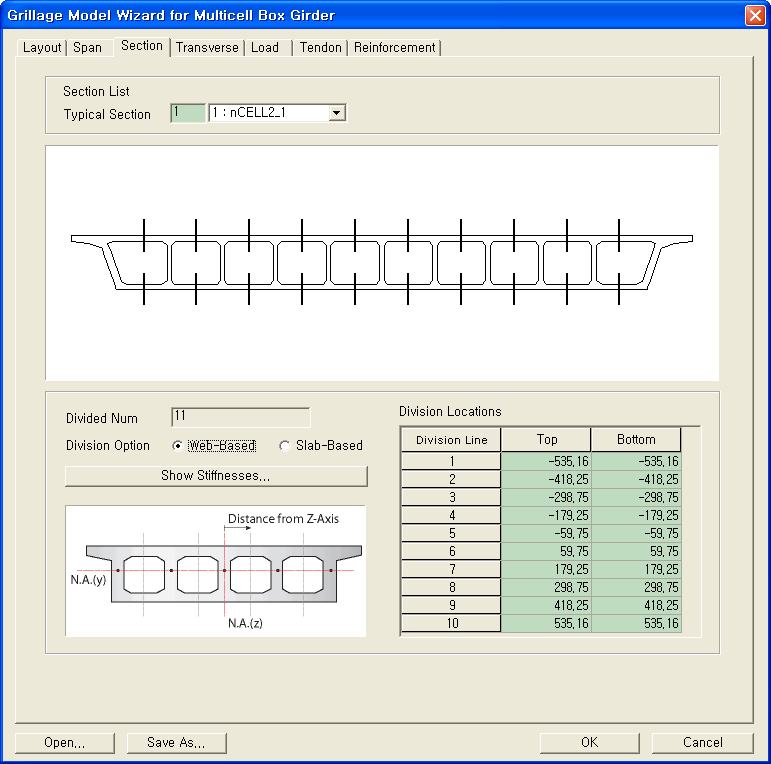Click the Bottom column header
The image size is (771, 764).
click(x=636, y=440)
